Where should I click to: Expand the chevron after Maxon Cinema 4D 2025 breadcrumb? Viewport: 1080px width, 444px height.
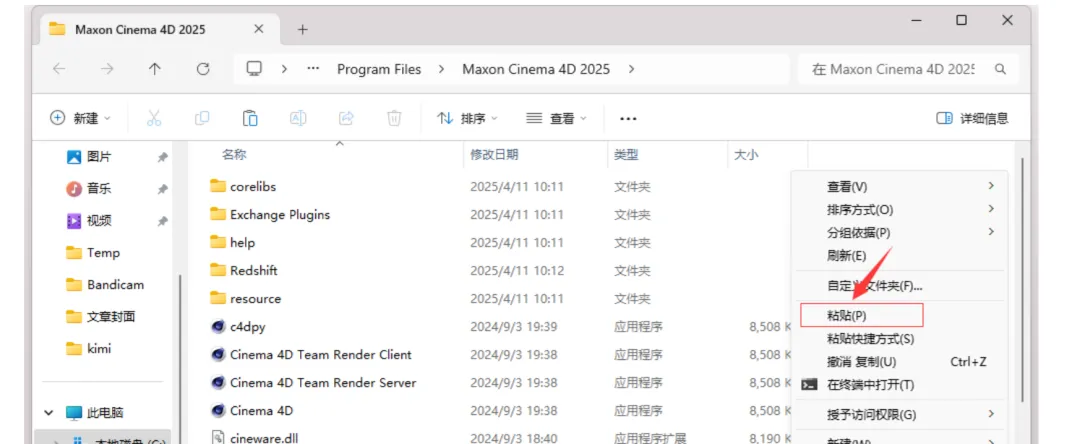coord(631,69)
